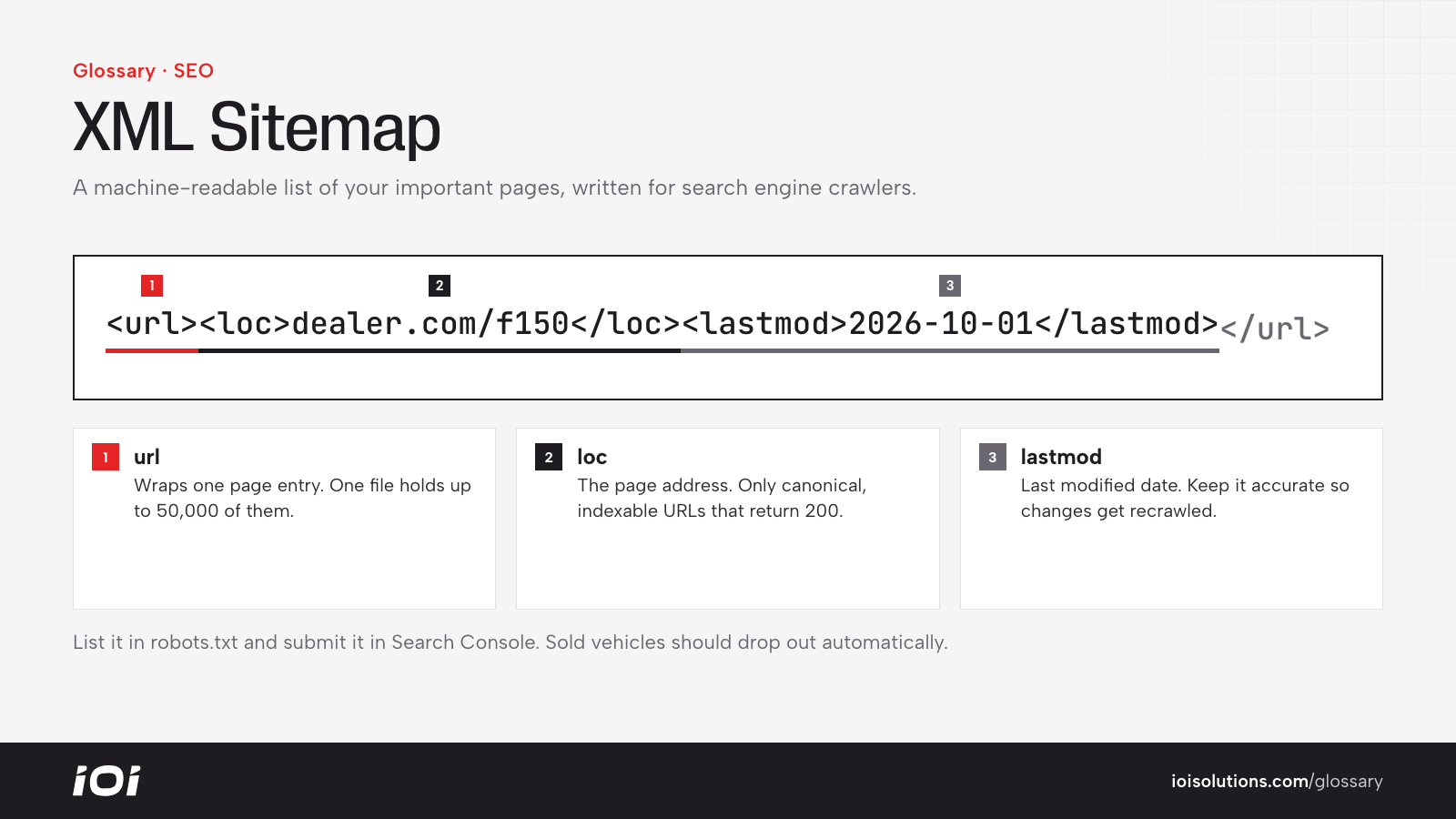Click the red 'Glossary · SEO' label
1456x819 pixels.
pos(143,71)
